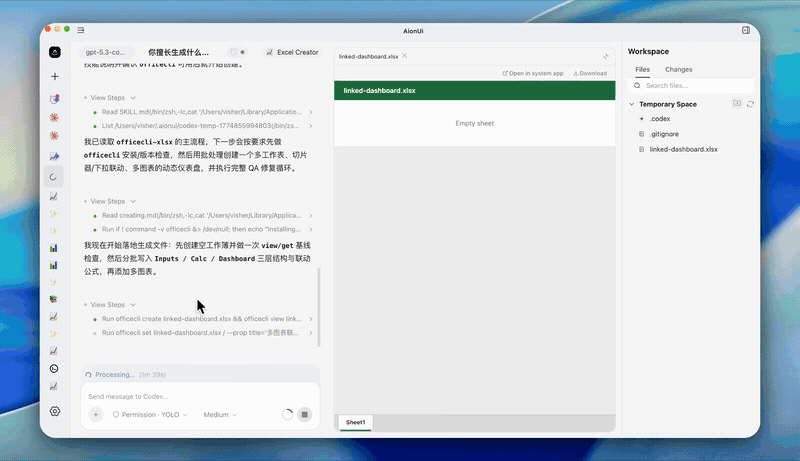The width and height of the screenshot is (800, 461).
Task: Open Settings gear in the sidebar
Action: 55,411
